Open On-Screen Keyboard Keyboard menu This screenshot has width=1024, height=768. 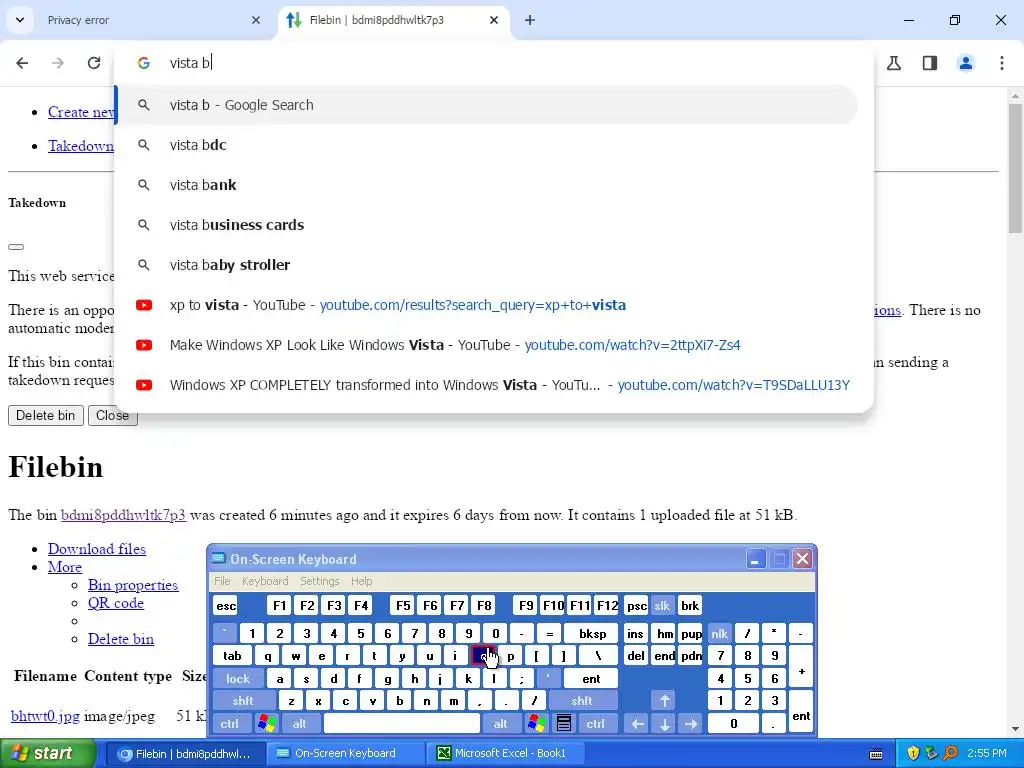coord(265,581)
